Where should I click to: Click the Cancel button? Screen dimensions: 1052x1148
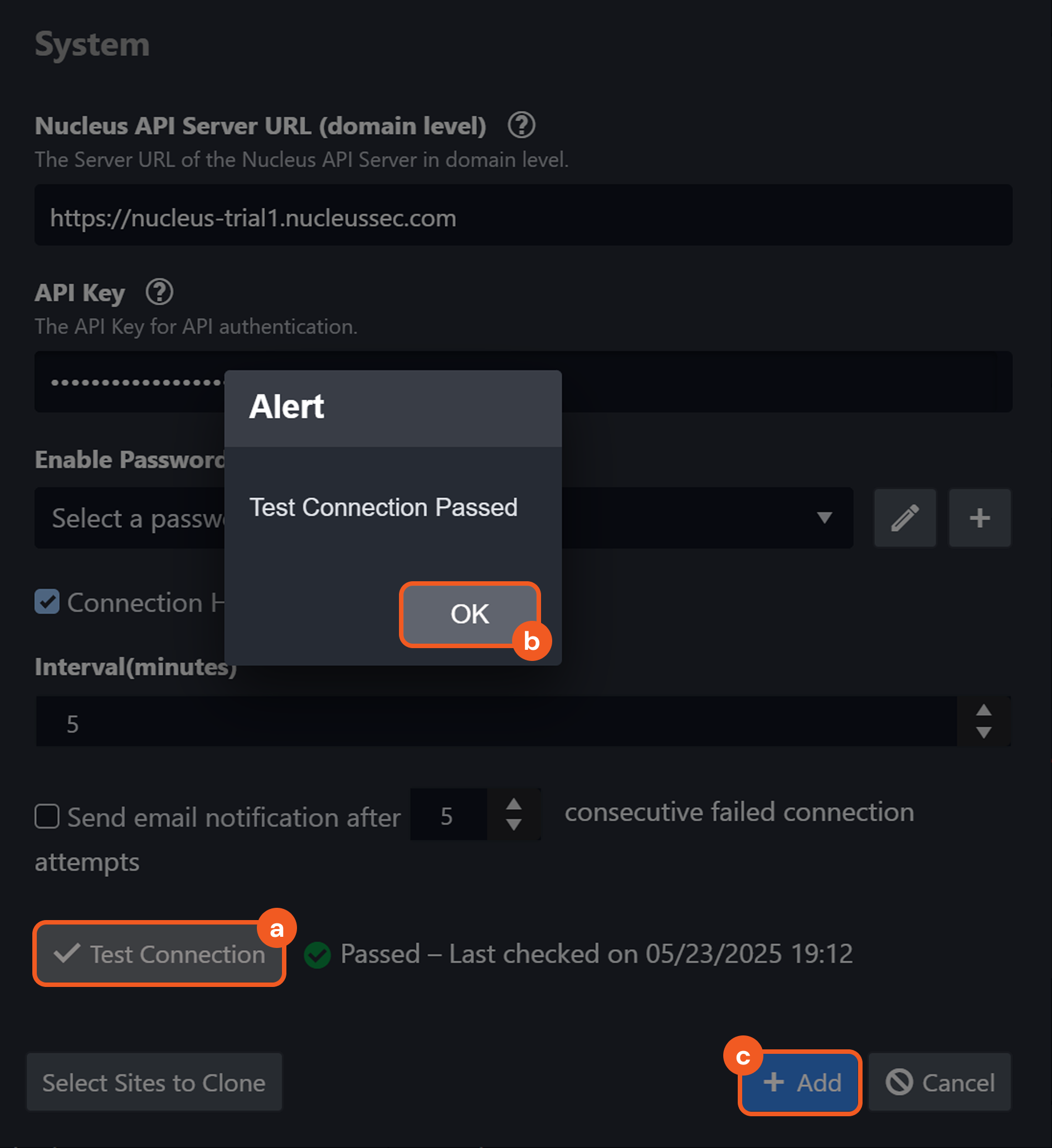[939, 1082]
